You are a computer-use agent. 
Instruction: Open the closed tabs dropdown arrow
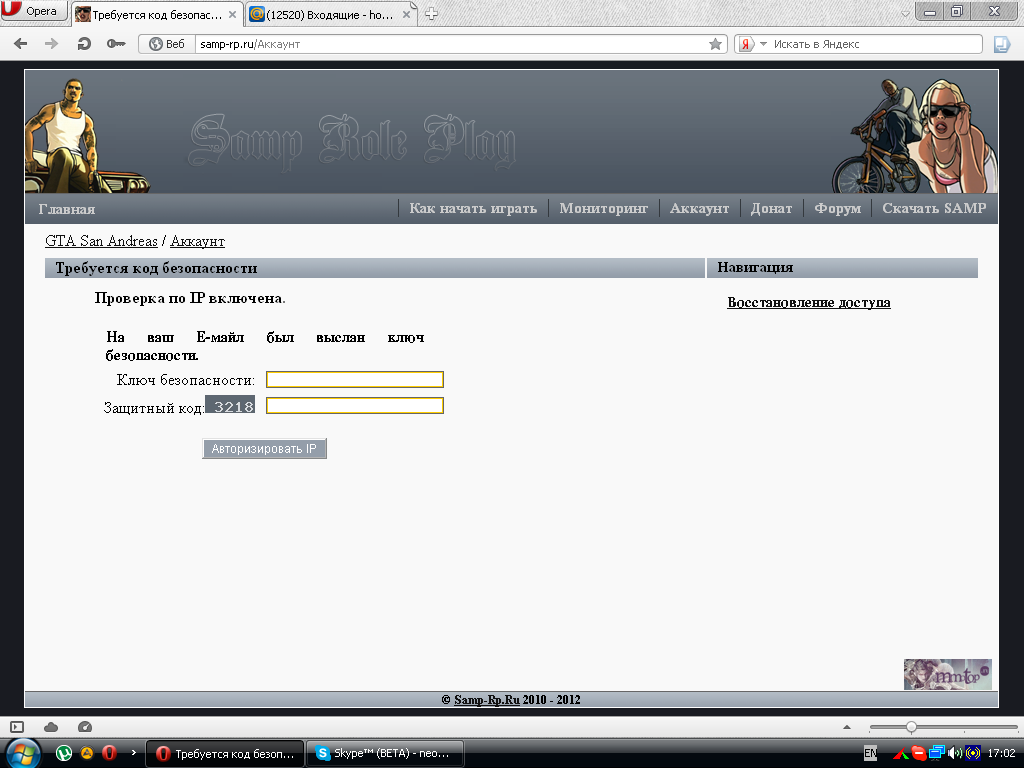pyautogui.click(x=905, y=14)
